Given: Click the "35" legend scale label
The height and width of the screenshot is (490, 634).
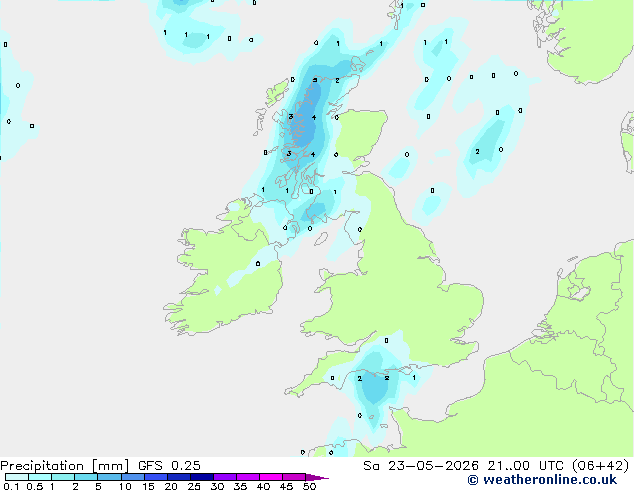Looking at the screenshot, I should 240,486.
